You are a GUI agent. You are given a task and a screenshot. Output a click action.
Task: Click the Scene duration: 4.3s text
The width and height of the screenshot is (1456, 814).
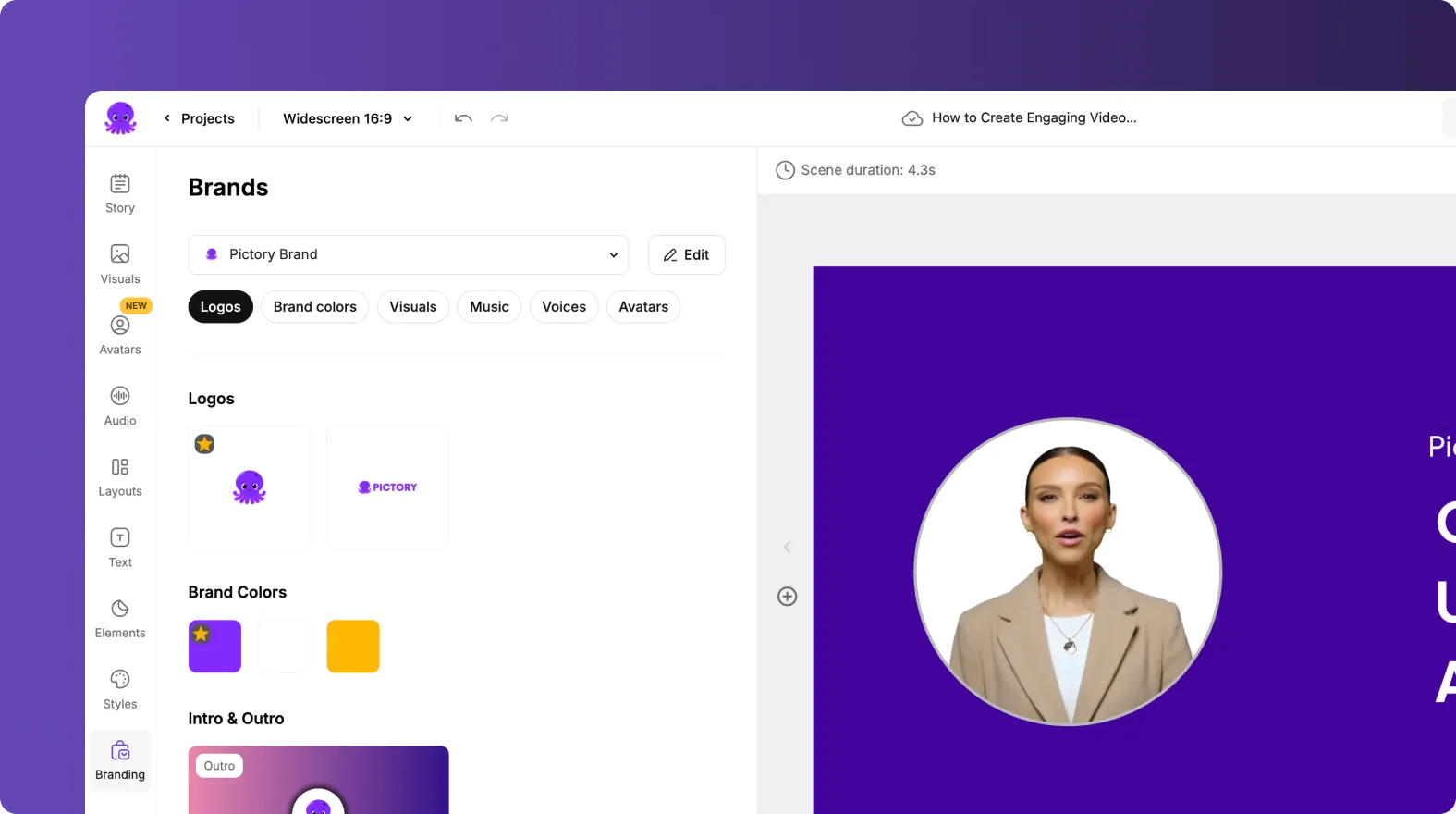(868, 170)
